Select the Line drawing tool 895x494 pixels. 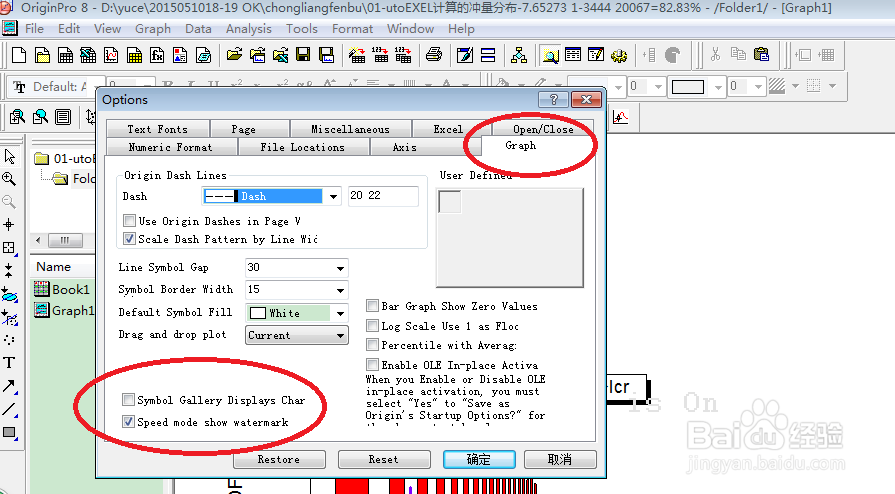(9, 409)
